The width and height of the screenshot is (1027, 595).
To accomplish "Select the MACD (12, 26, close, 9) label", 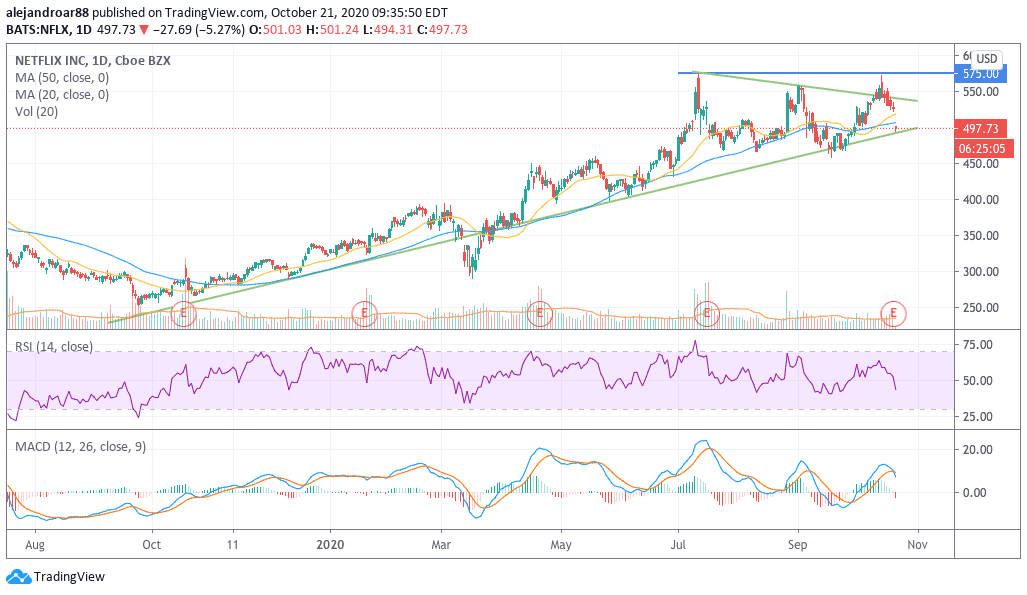I will click(x=81, y=446).
